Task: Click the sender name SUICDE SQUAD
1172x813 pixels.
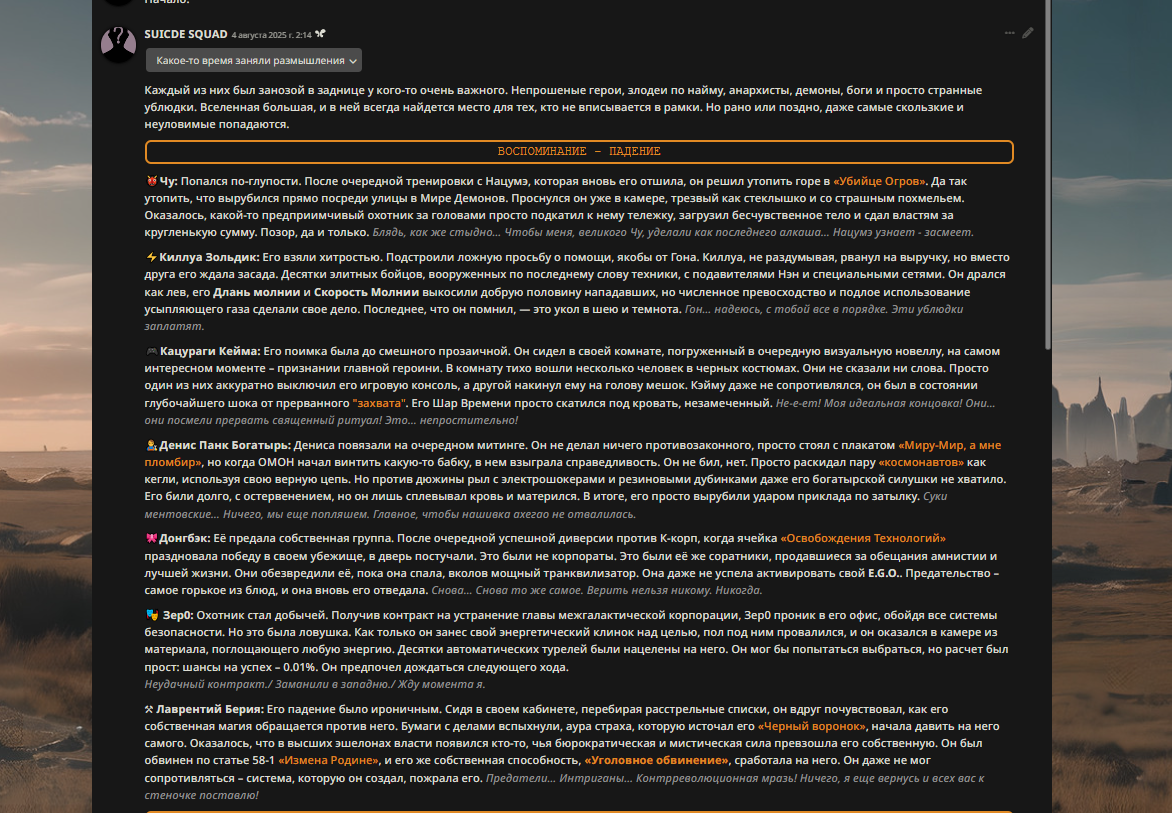Action: tap(185, 34)
